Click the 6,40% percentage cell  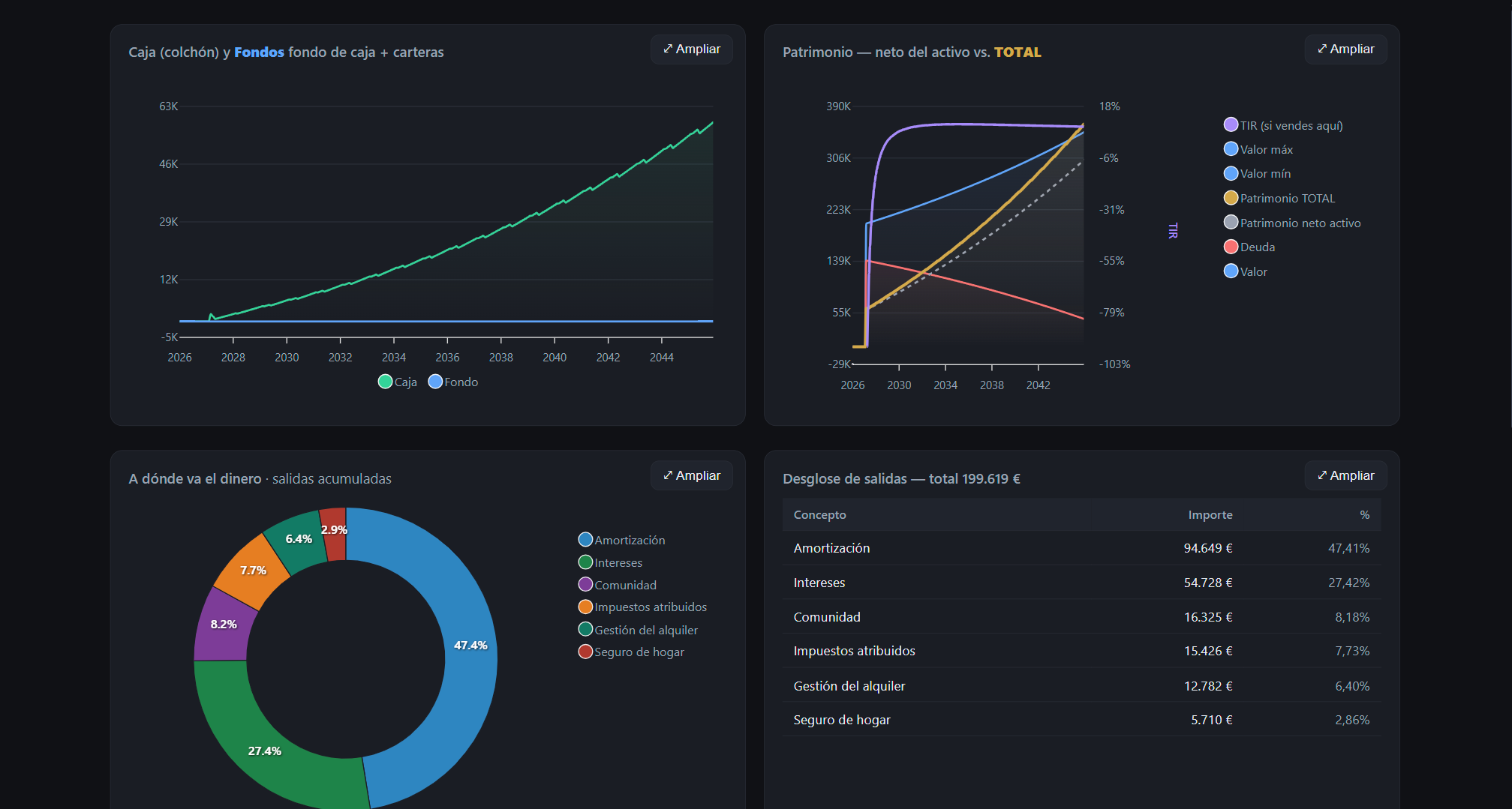click(x=1352, y=685)
